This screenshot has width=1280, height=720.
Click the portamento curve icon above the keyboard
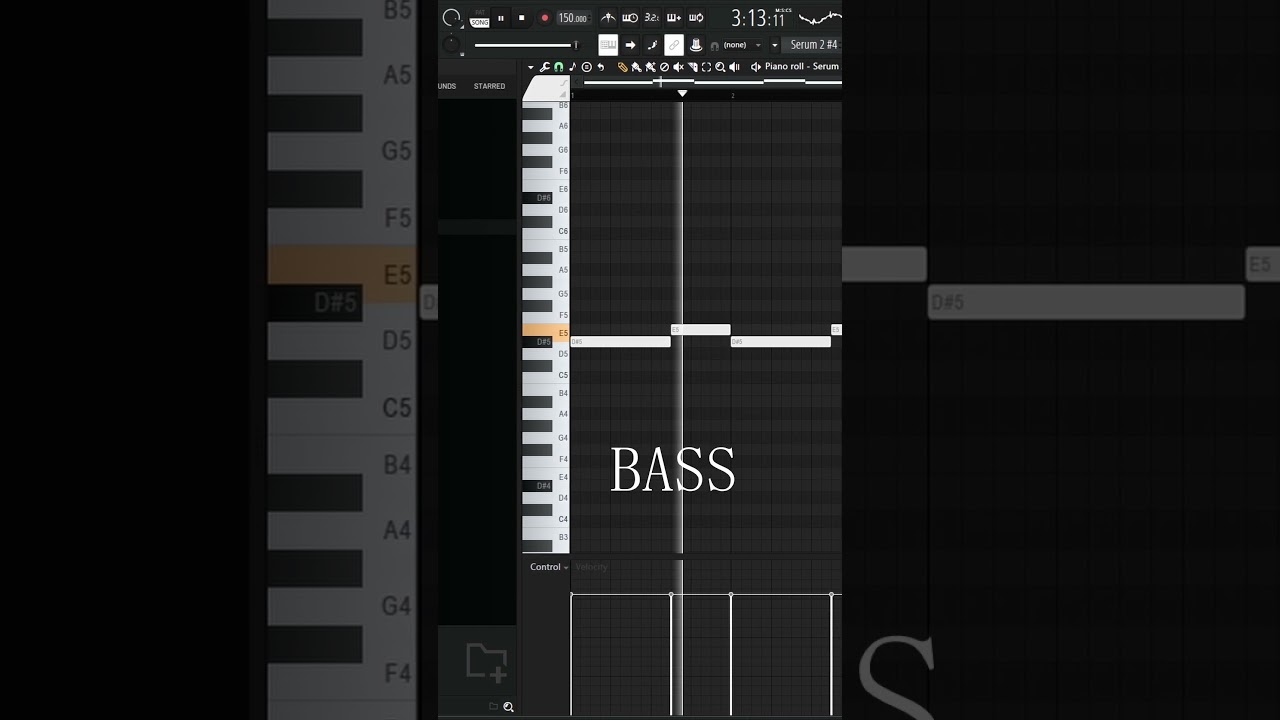point(564,83)
